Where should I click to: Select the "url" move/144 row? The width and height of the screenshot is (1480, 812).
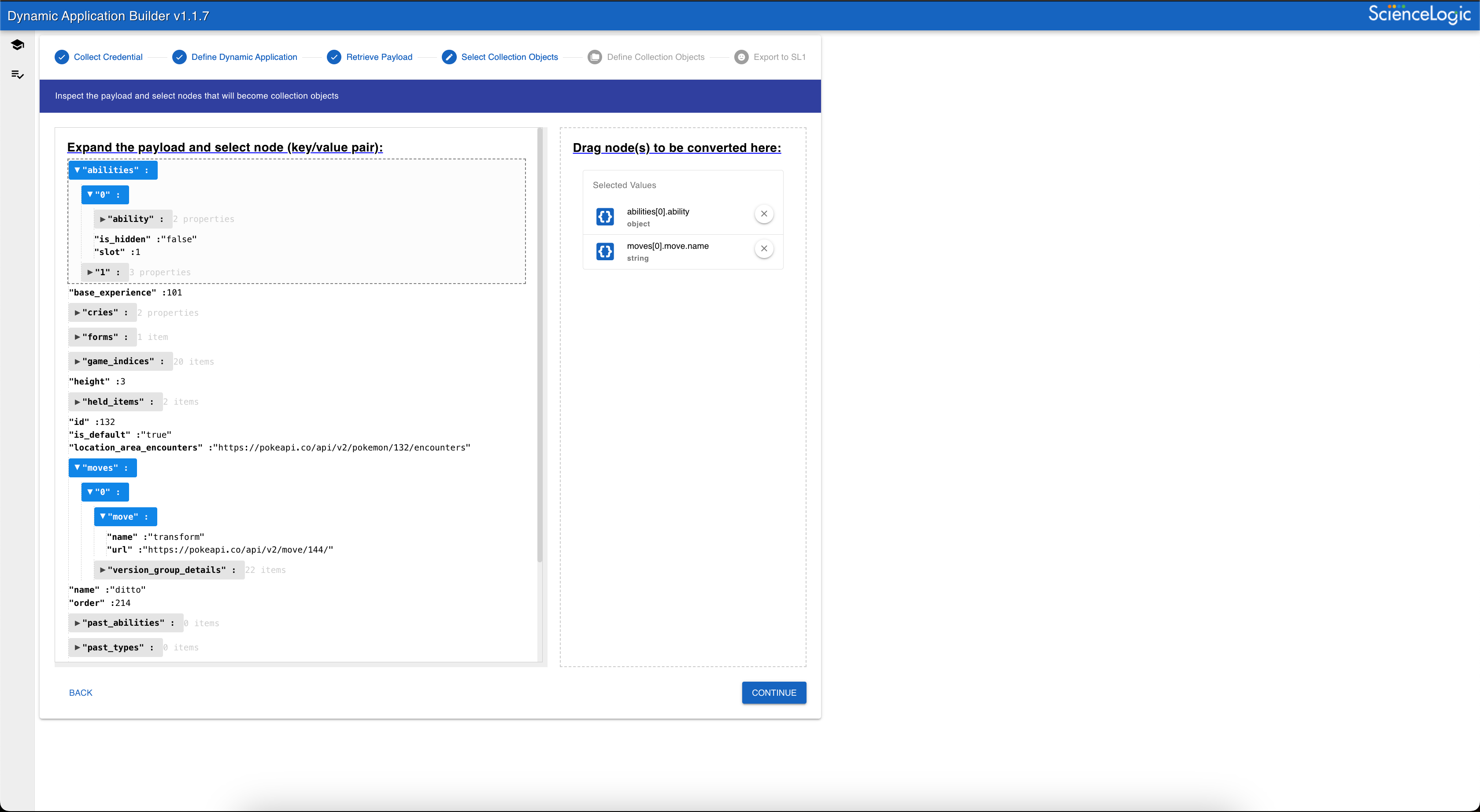click(x=220, y=550)
